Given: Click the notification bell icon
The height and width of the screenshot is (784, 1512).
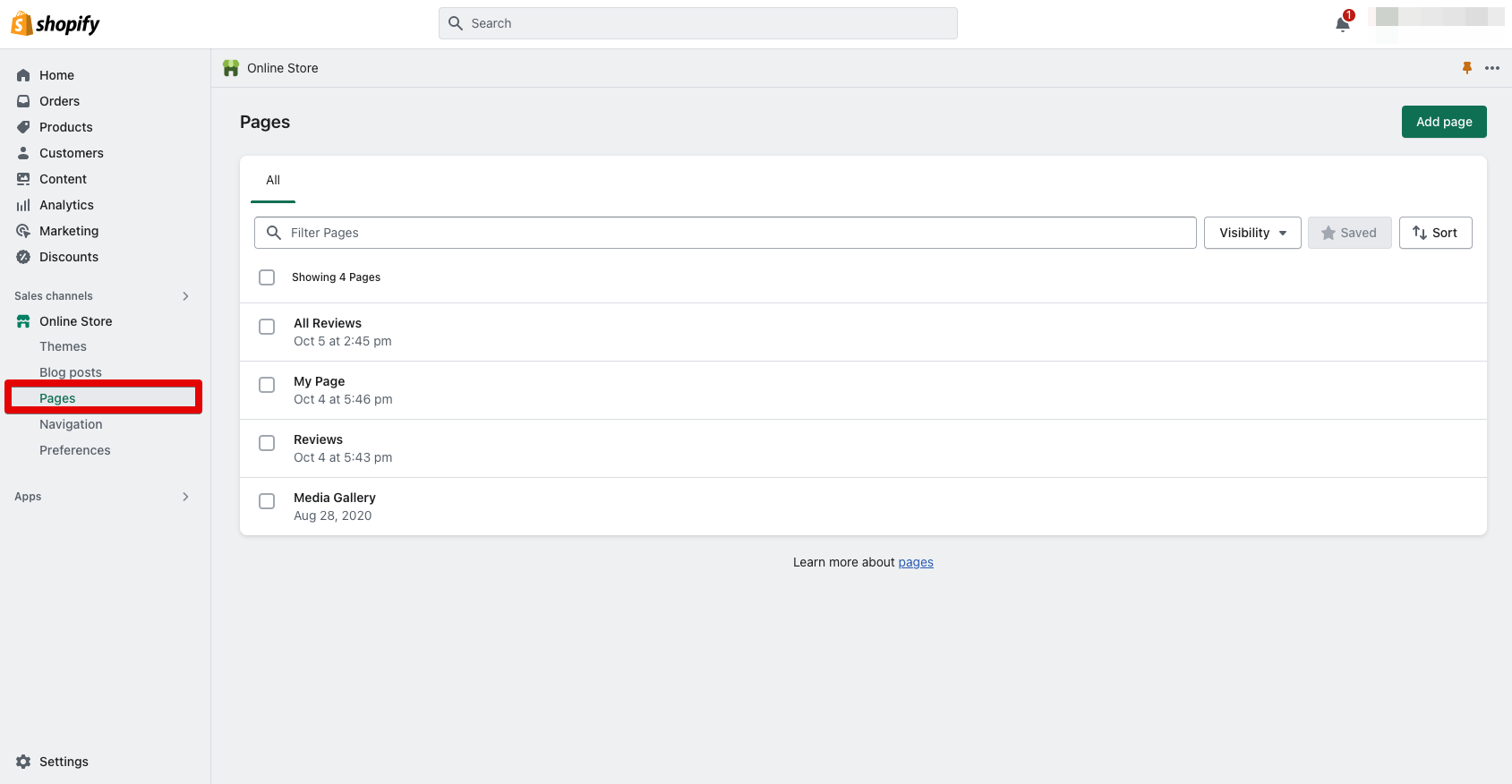Looking at the screenshot, I should 1342,24.
